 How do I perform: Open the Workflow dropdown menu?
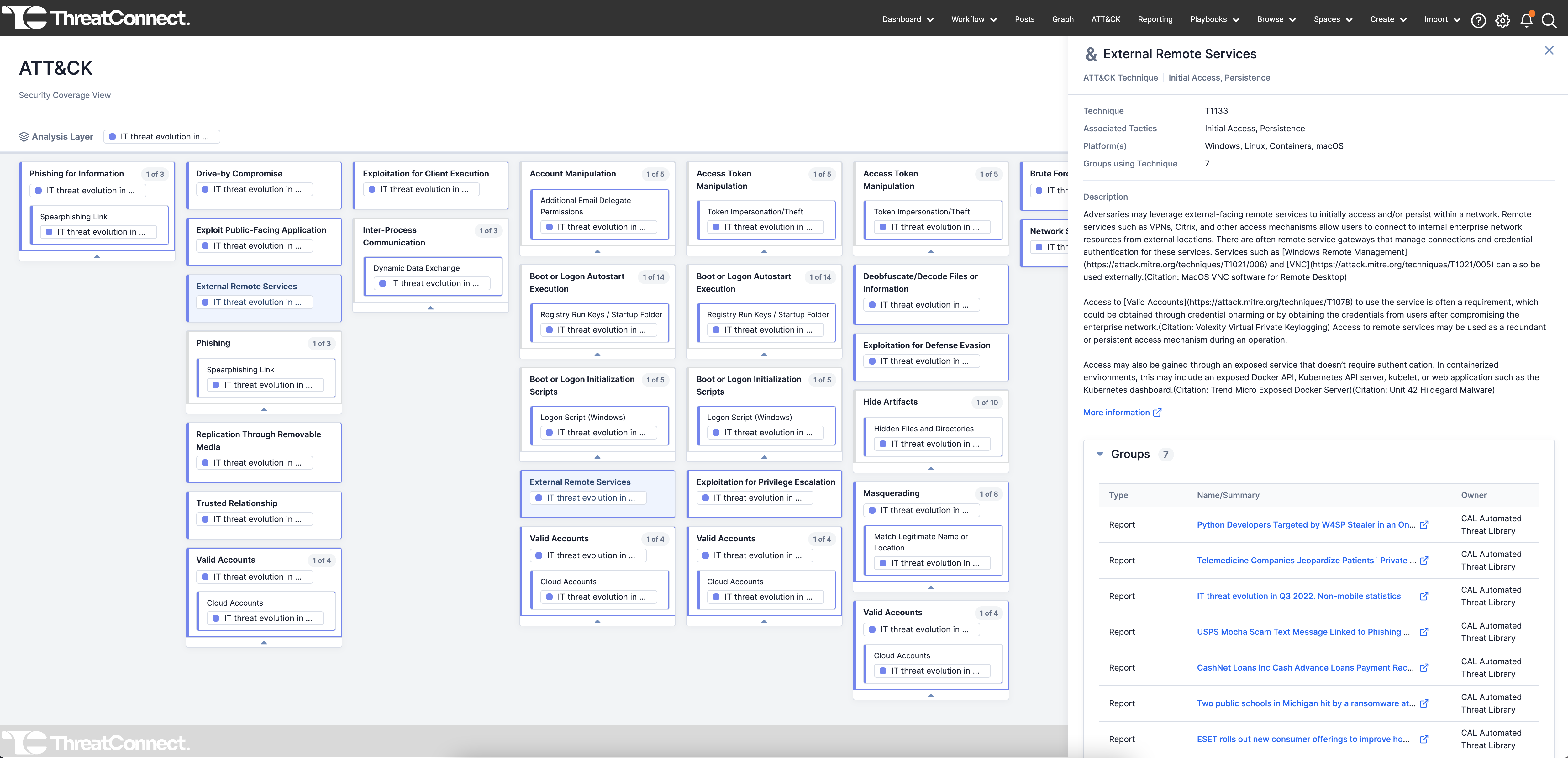[974, 19]
